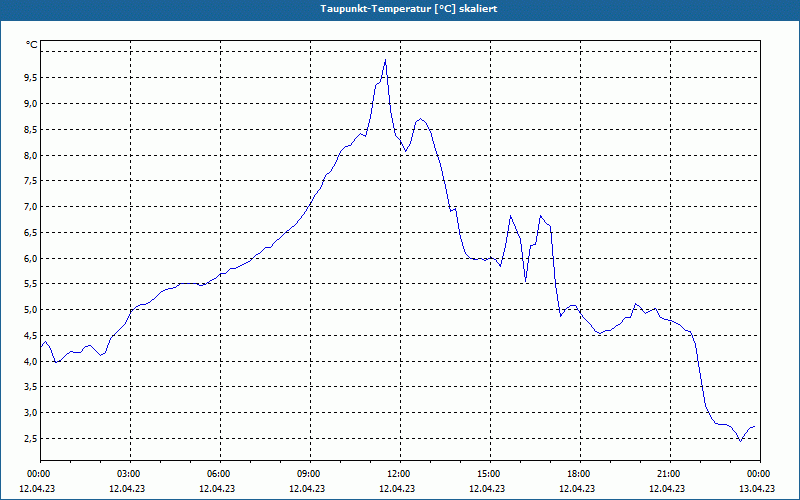Viewport: 800px width, 500px height.
Task: Click the curve's highest peak near 11:30
Action: 385,60
